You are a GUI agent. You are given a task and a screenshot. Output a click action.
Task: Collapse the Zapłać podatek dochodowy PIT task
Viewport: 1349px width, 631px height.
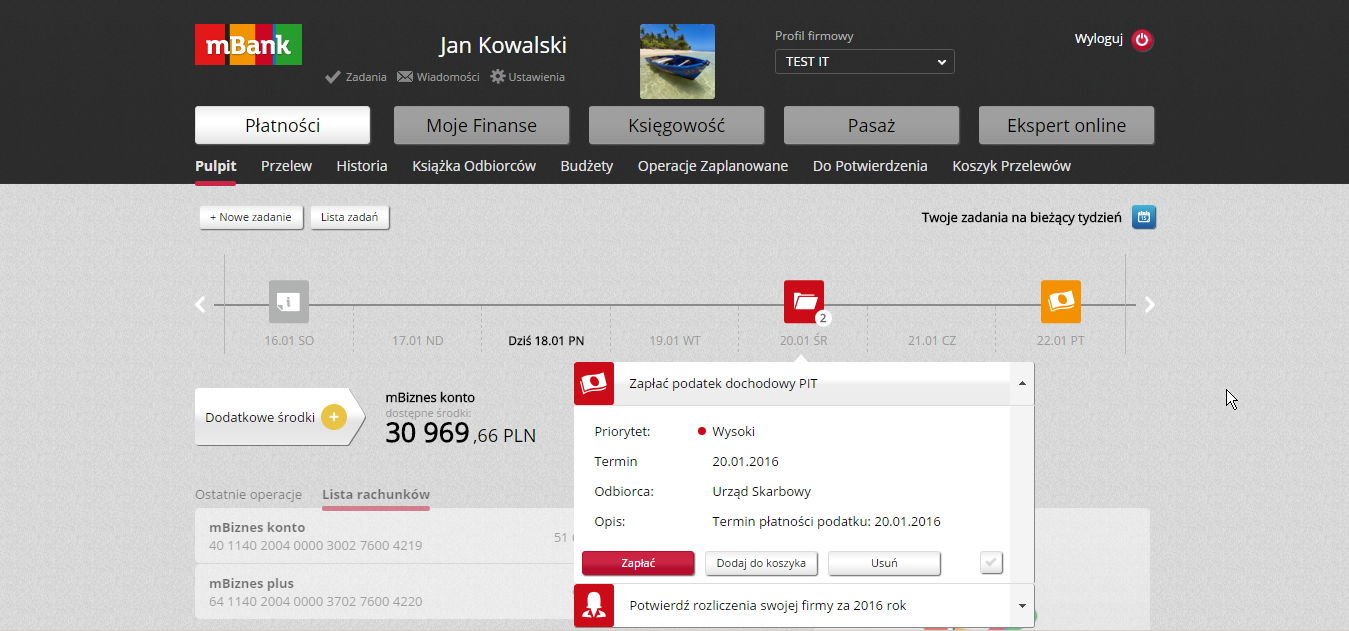(1021, 384)
